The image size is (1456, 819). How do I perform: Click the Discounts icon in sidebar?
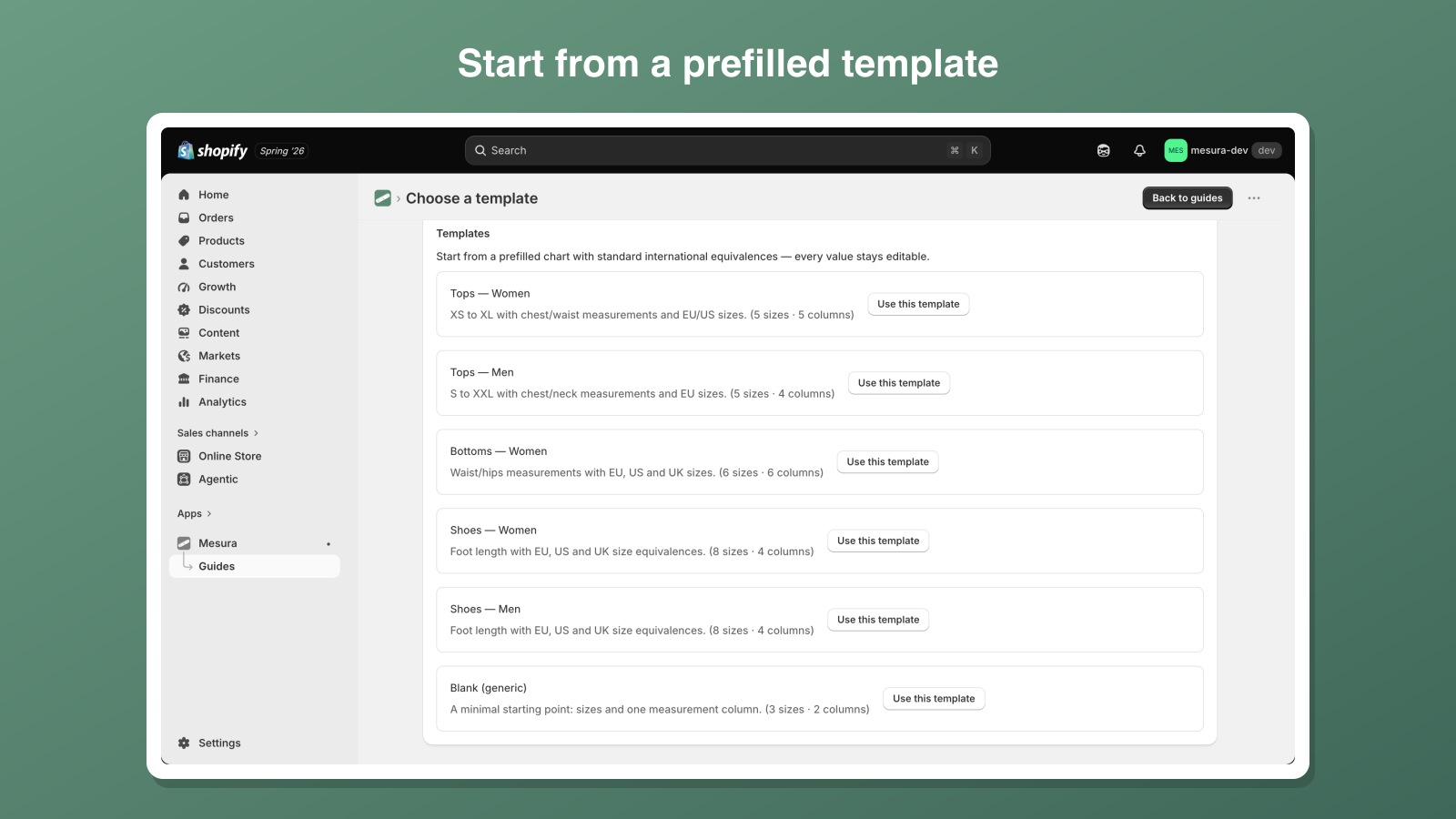pos(184,309)
